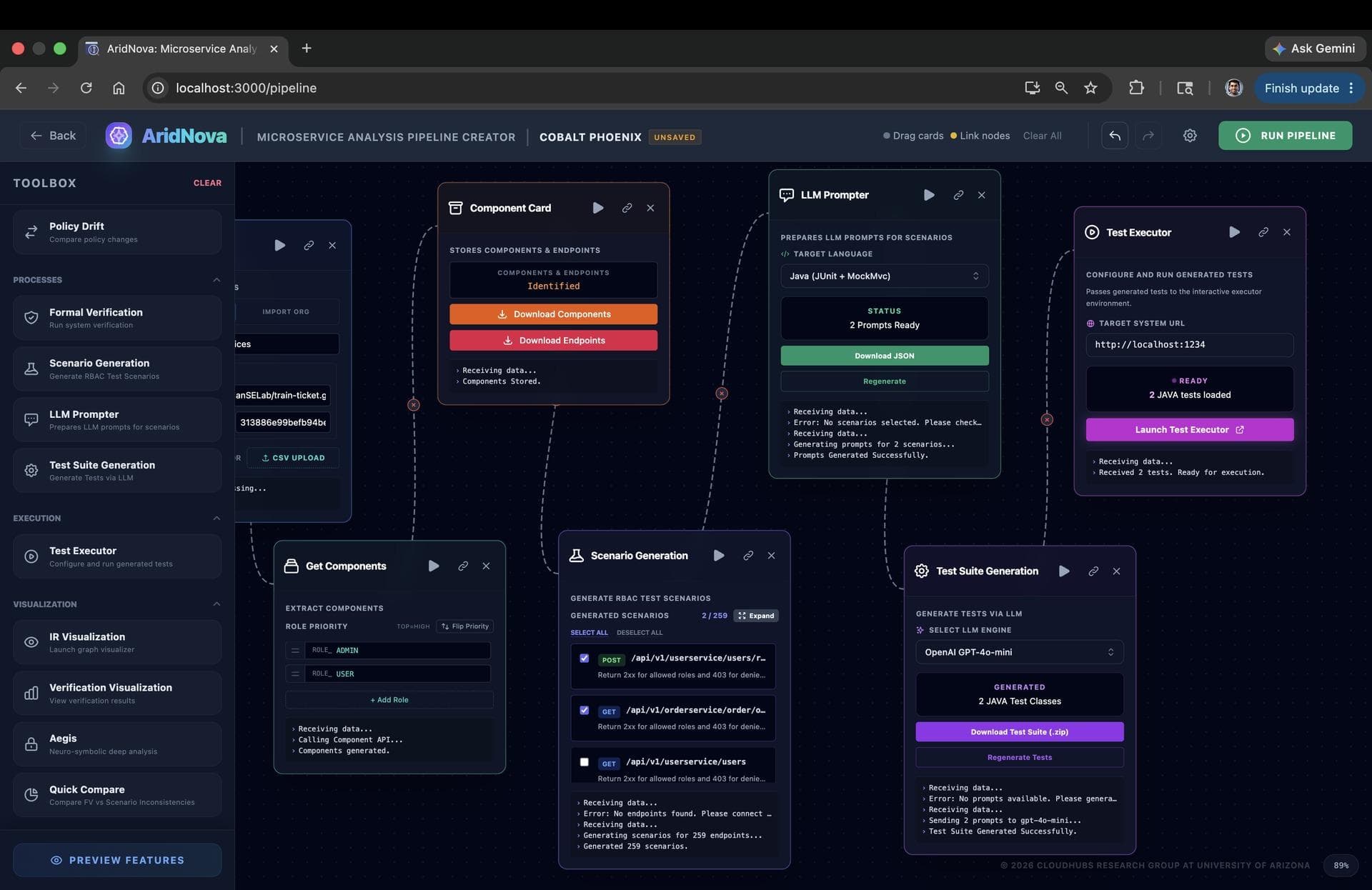This screenshot has height=890, width=1372.
Task: Click the redo arrow in header
Action: pyautogui.click(x=1148, y=136)
